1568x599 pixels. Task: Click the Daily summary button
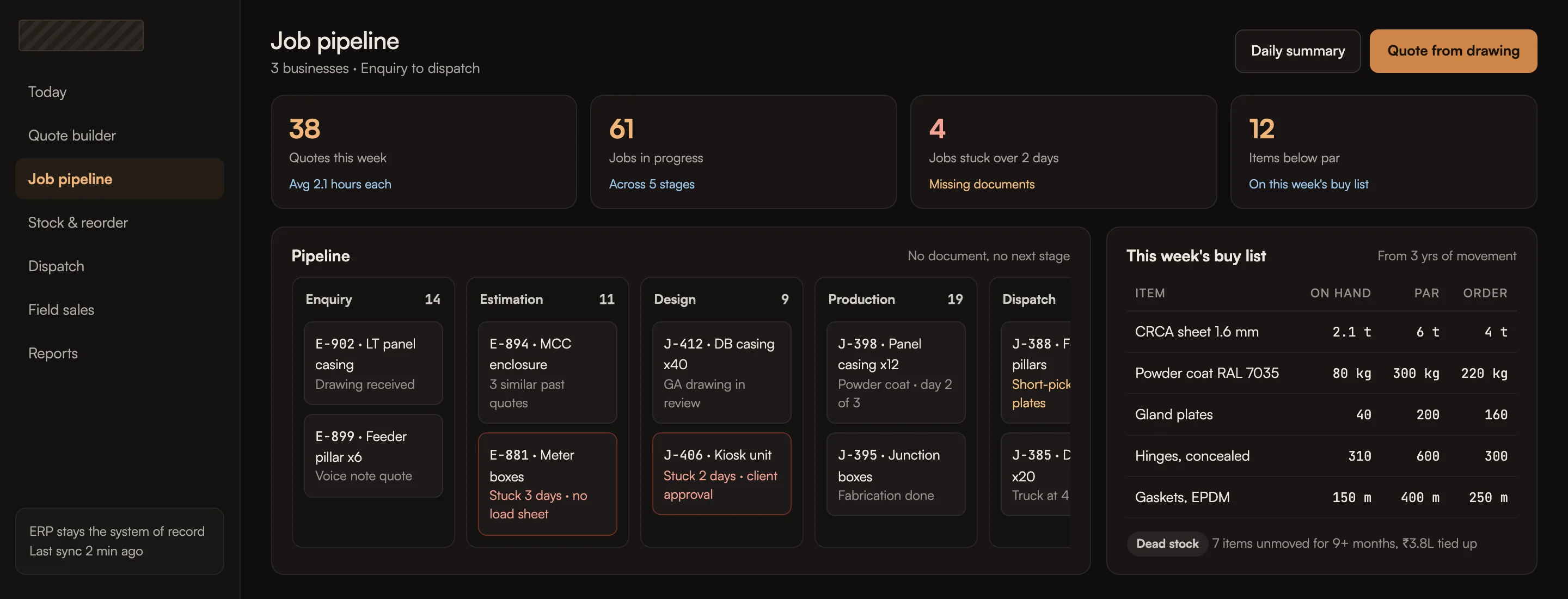pos(1297,51)
